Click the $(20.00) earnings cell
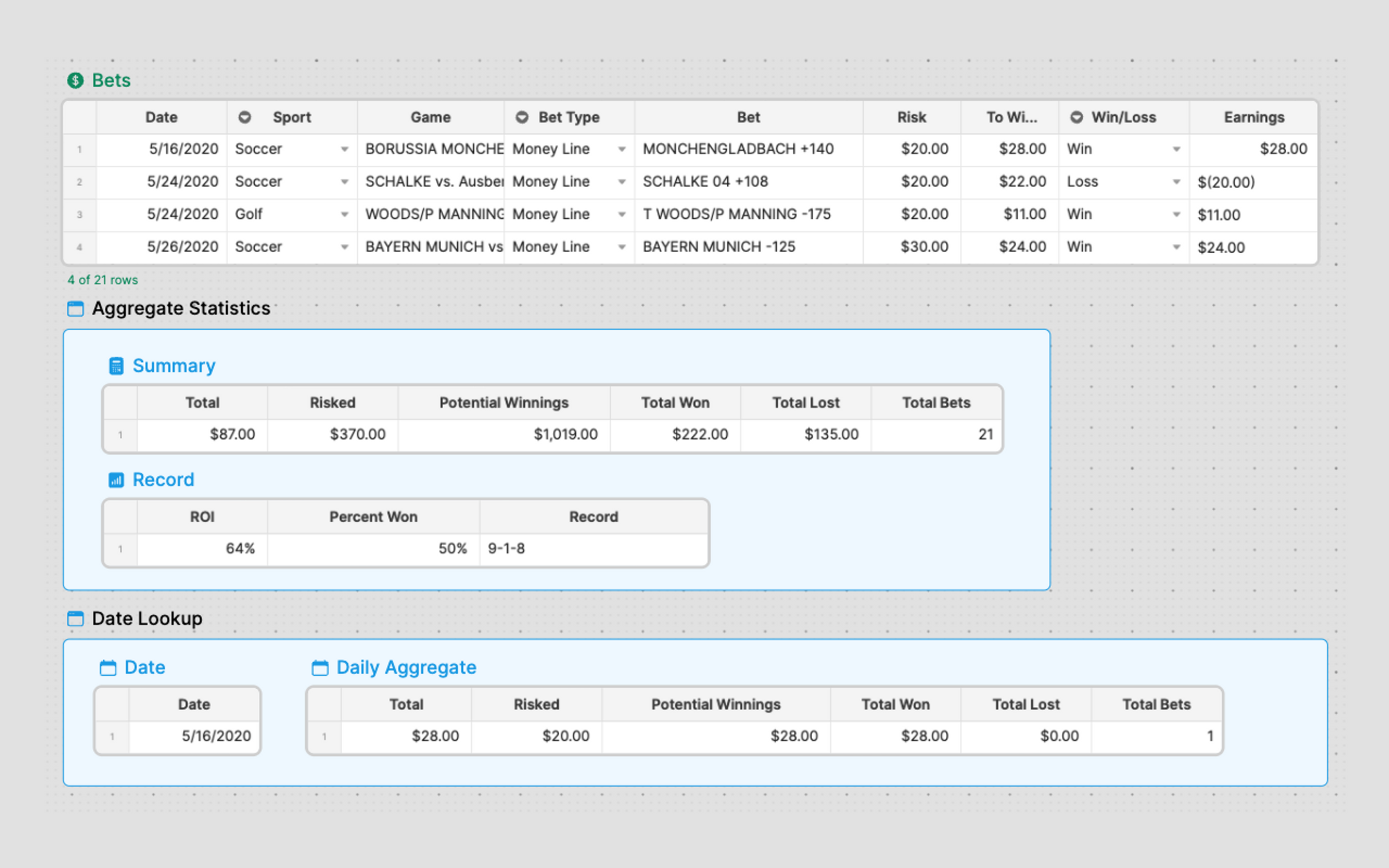The width and height of the screenshot is (1389, 868). coord(1253,182)
